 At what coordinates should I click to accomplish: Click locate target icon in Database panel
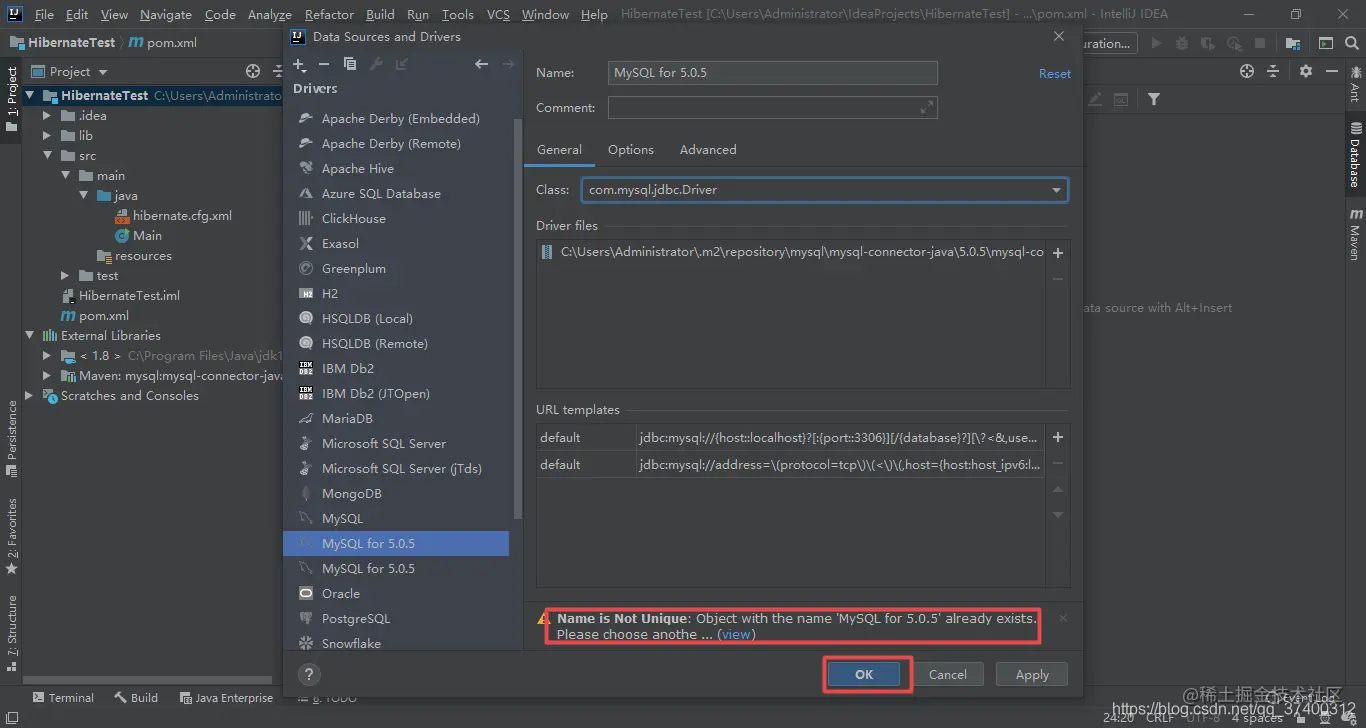point(1247,71)
